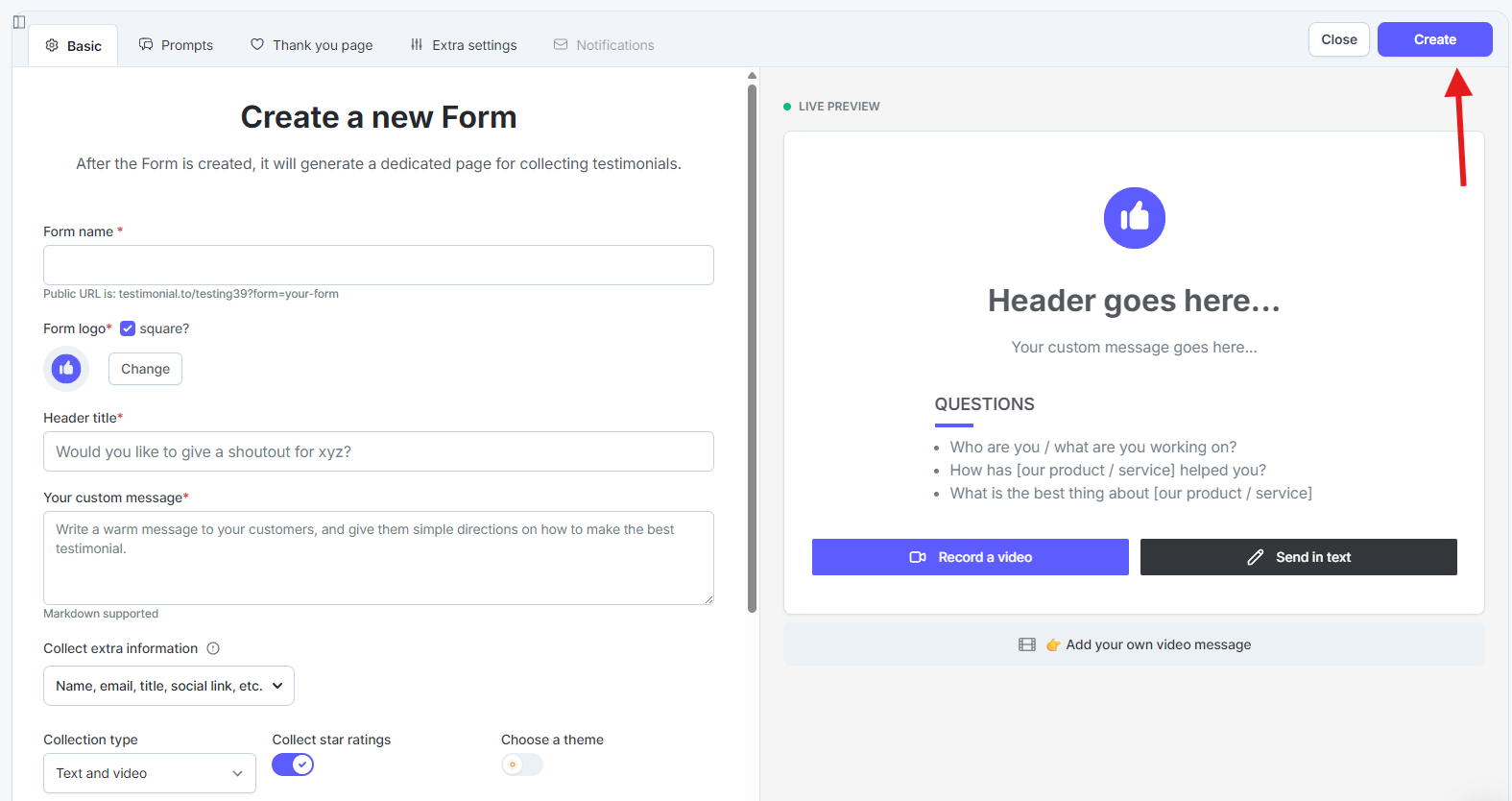Open the Thank you page tab
Image resolution: width=1512 pixels, height=801 pixels.
tap(312, 45)
